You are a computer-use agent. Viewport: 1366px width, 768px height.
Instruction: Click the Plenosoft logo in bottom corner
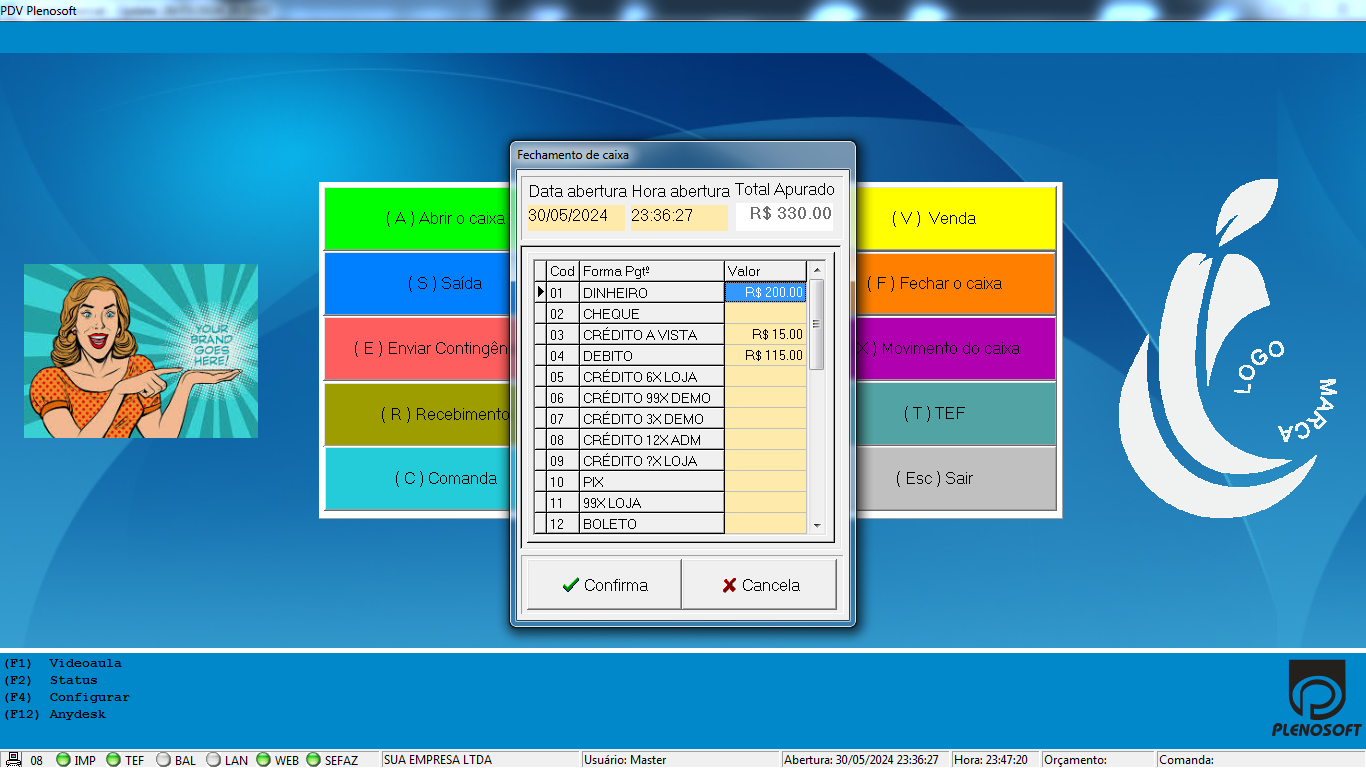click(x=1317, y=698)
